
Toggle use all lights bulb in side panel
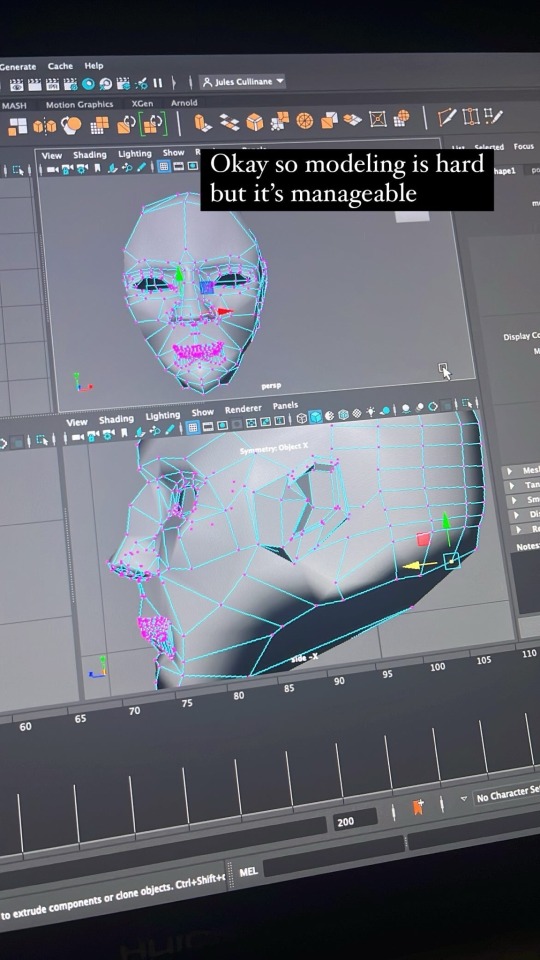click(371, 411)
